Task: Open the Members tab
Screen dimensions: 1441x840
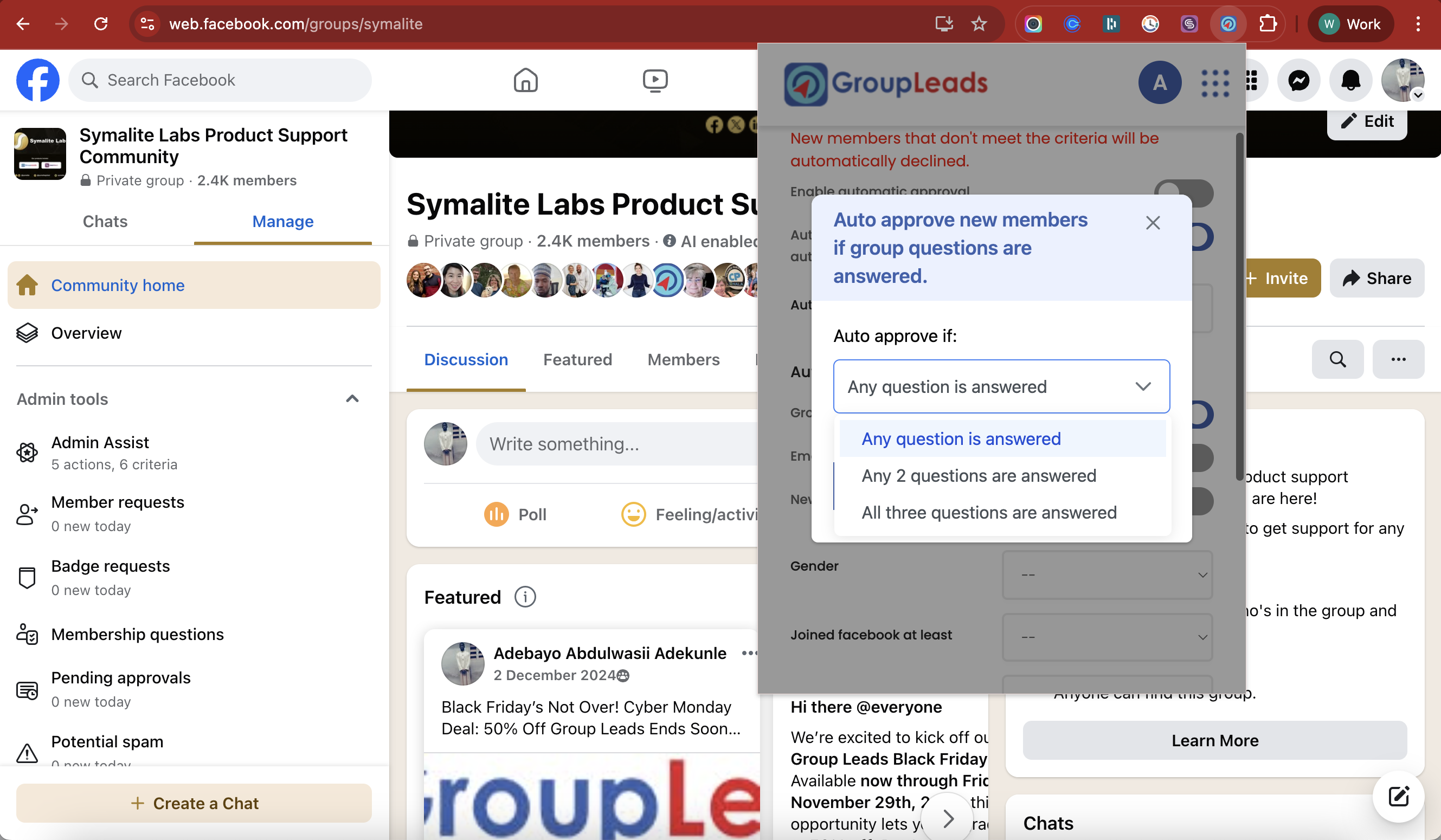Action: point(683,360)
